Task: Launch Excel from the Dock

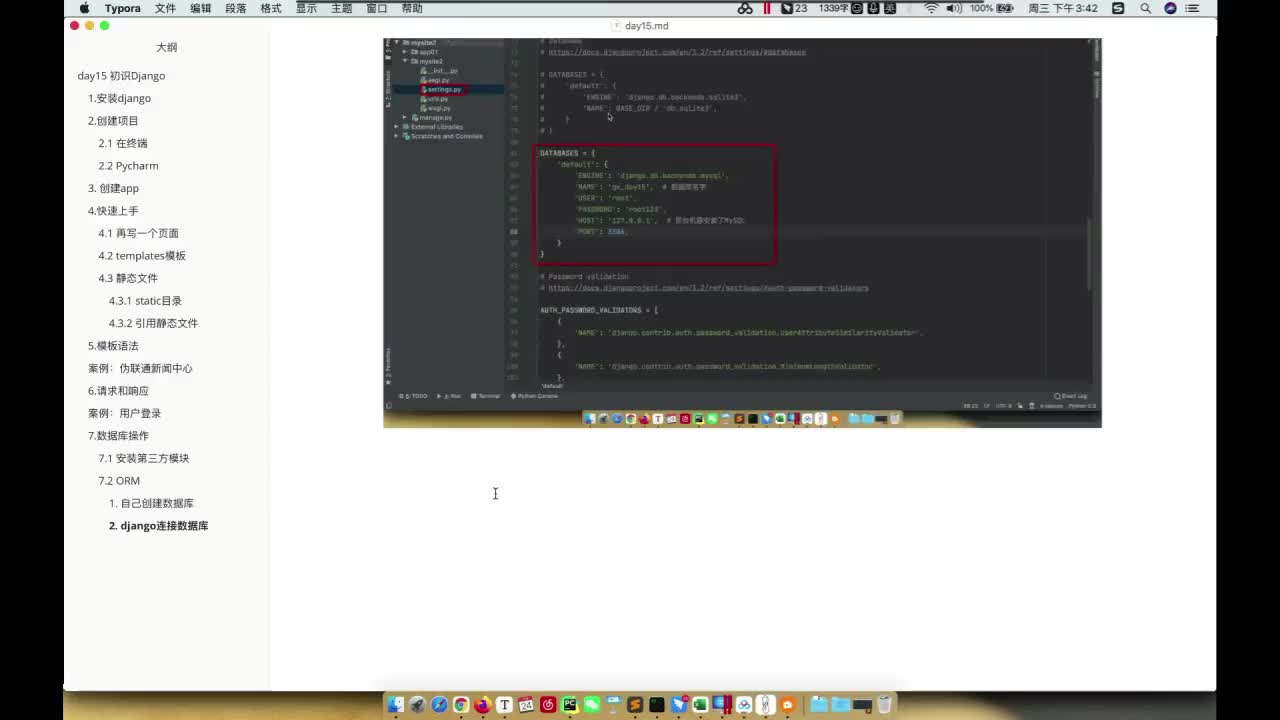Action: [x=700, y=705]
